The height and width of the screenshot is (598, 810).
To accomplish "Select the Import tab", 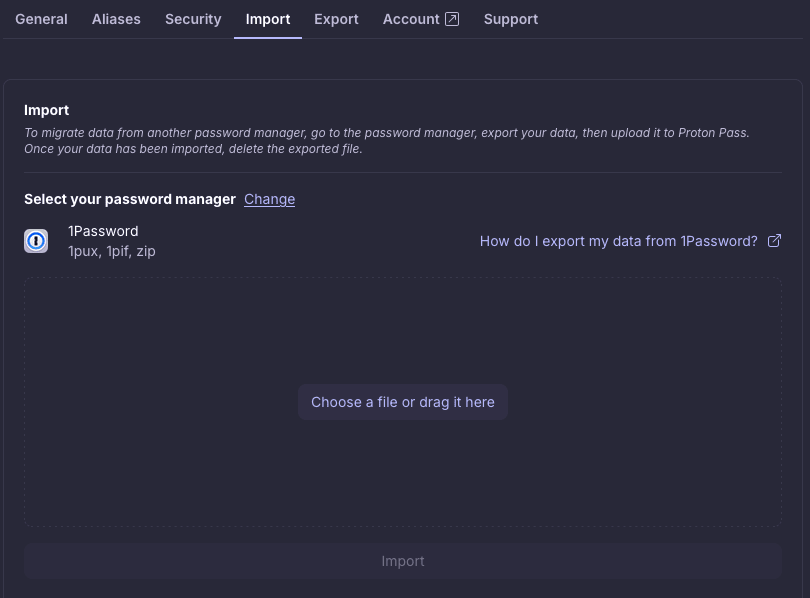I will (x=268, y=19).
